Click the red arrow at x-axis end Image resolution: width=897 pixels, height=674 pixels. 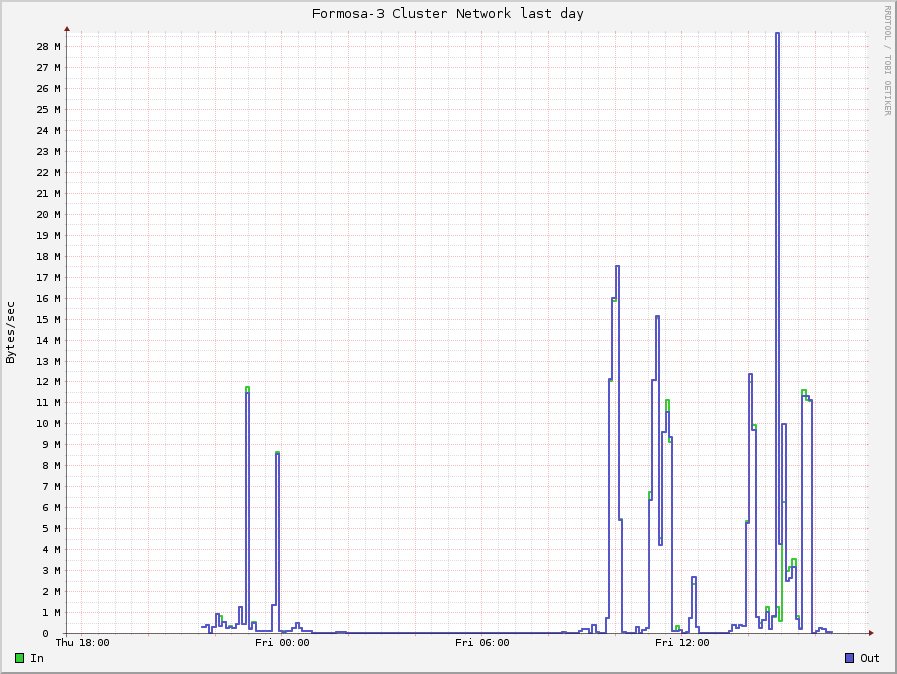click(871, 633)
